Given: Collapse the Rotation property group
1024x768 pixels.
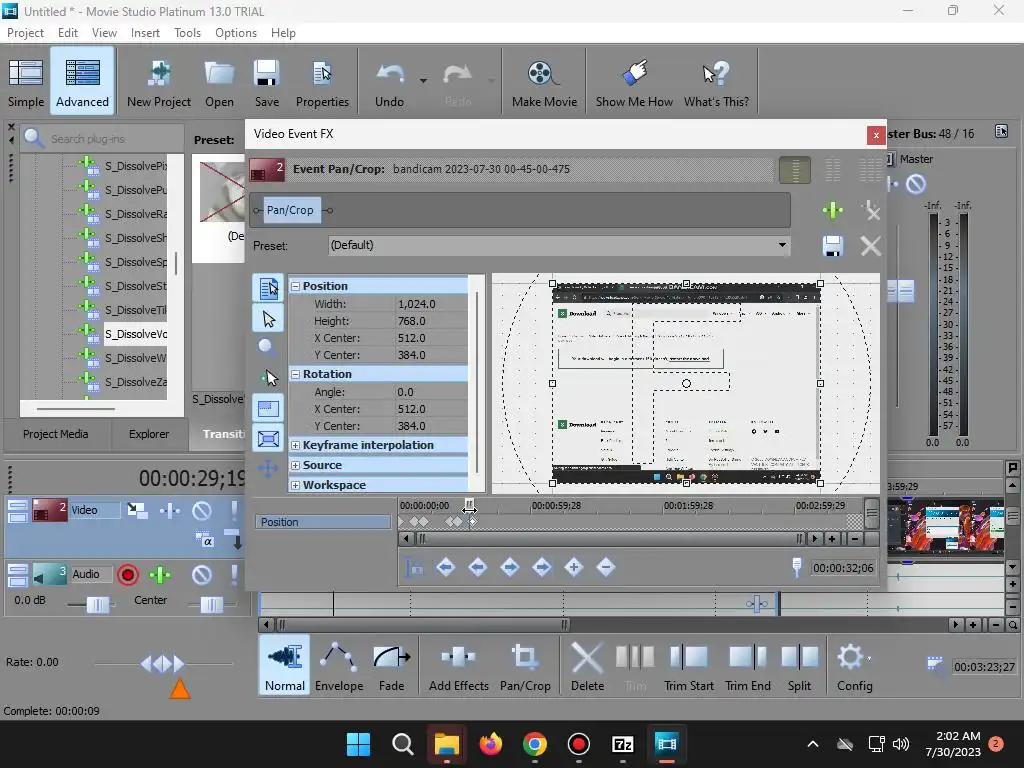Looking at the screenshot, I should pos(295,374).
